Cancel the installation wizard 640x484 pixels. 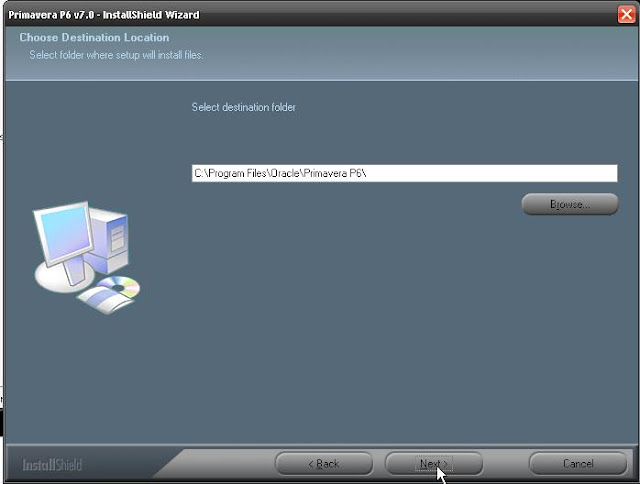(x=578, y=464)
